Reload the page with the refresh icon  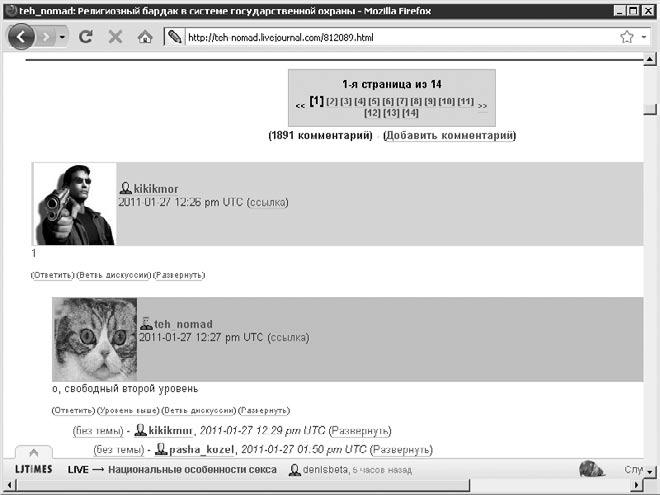click(x=86, y=36)
